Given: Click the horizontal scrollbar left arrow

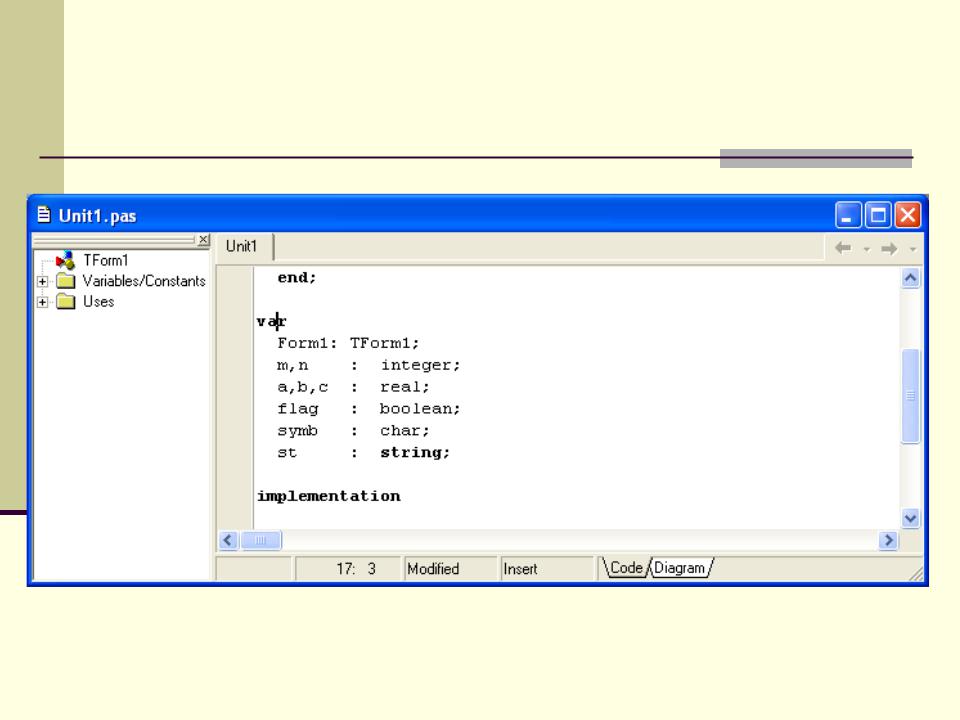Looking at the screenshot, I should (x=228, y=540).
